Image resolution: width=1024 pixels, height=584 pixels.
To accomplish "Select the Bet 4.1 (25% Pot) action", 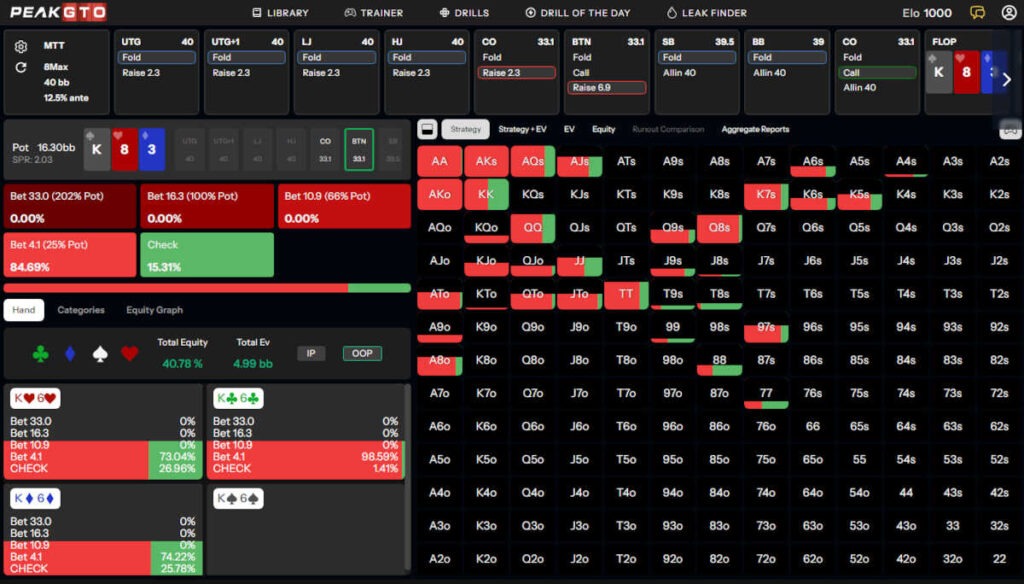I will tap(68, 255).
